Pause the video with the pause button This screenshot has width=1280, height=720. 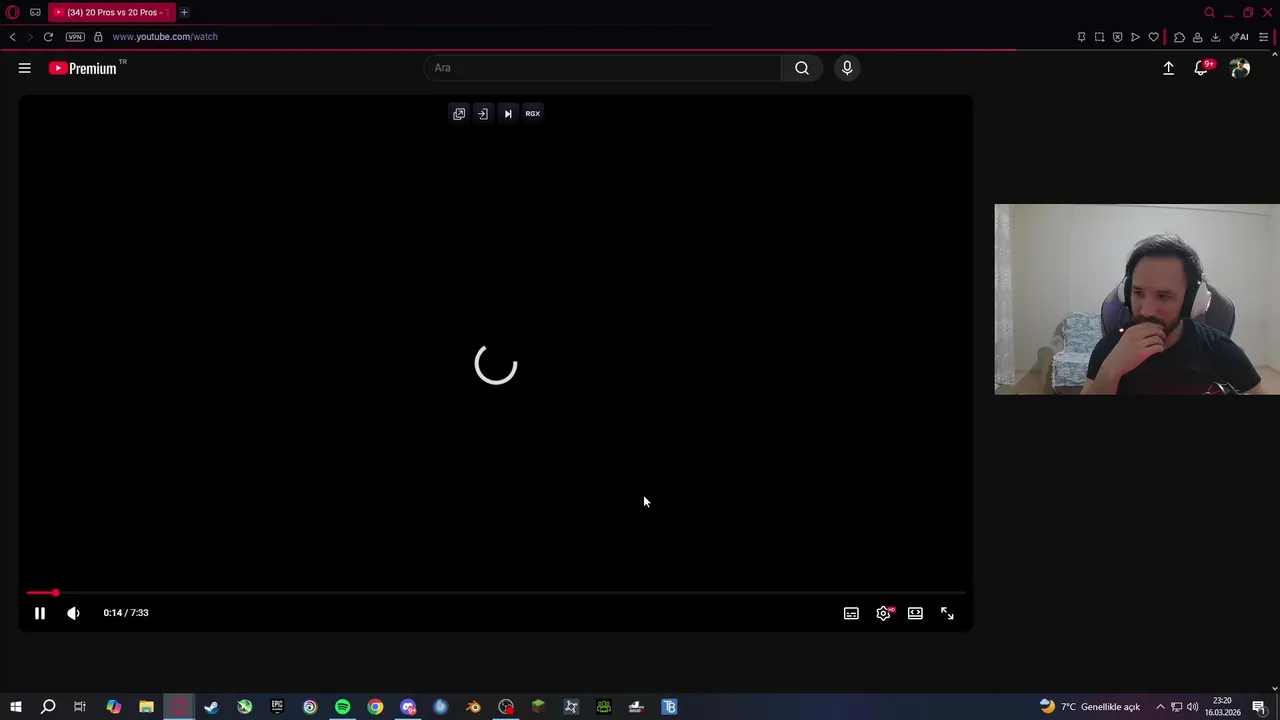click(x=40, y=613)
